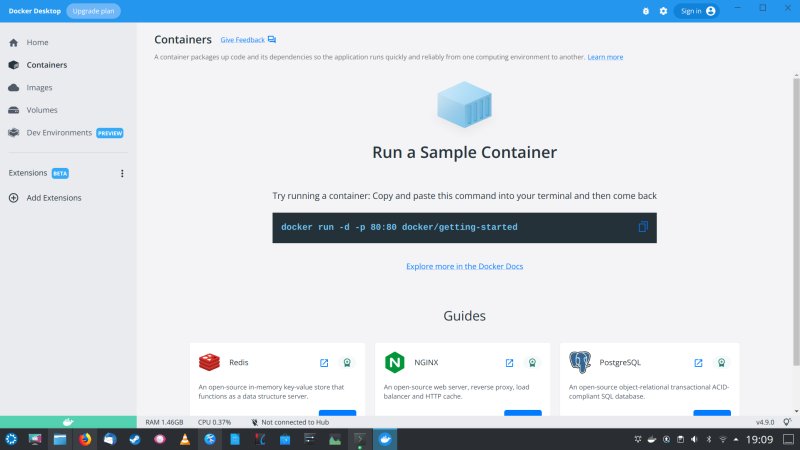Screen dimensions: 800x450
Task: Launch Firefox from the taskbar
Action: pyautogui.click(x=85, y=439)
